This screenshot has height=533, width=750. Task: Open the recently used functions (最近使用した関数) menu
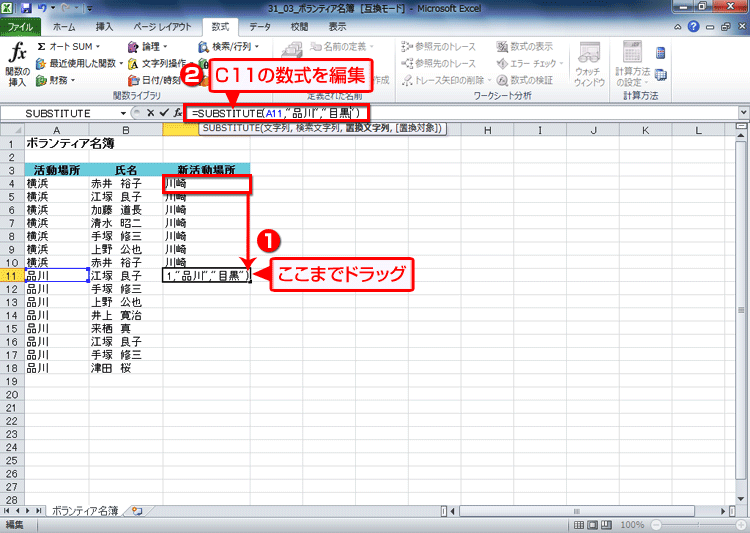coord(79,63)
